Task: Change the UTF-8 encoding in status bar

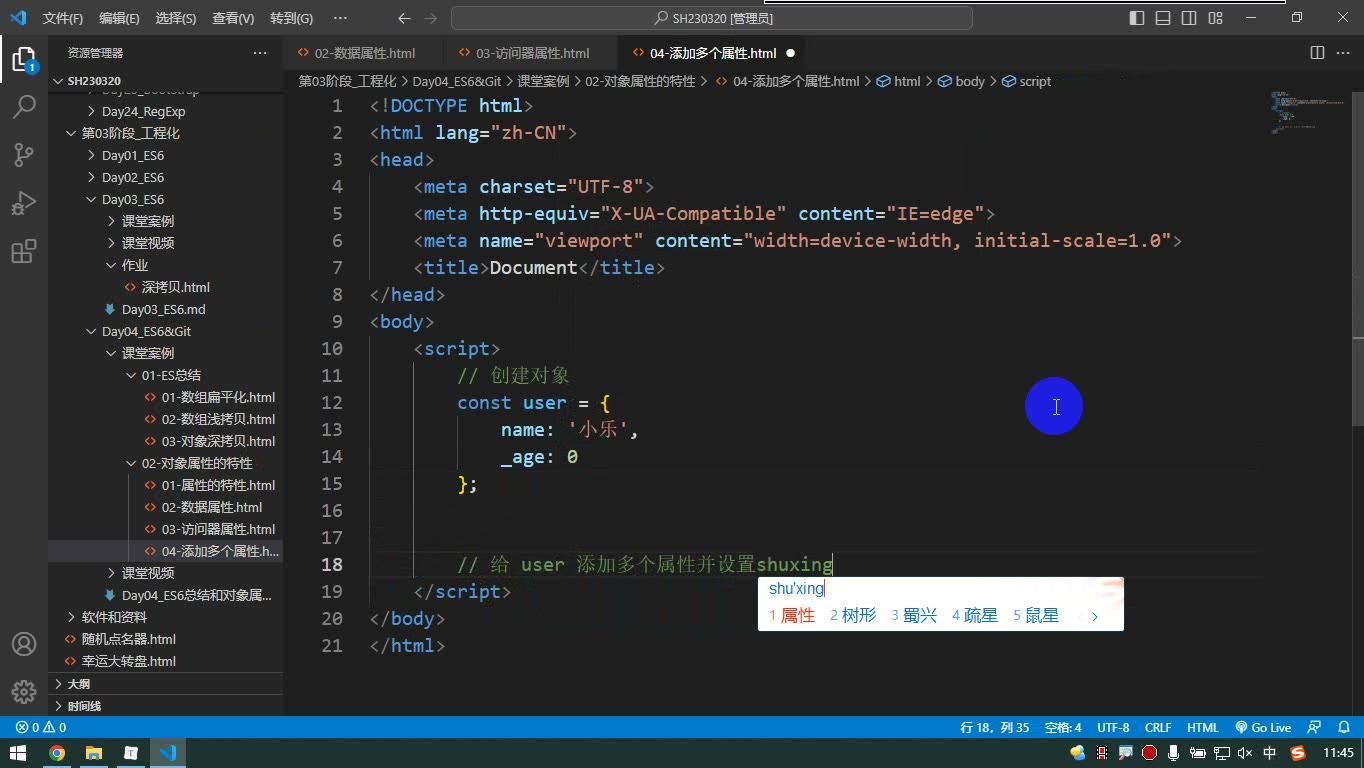Action: coord(1113,728)
